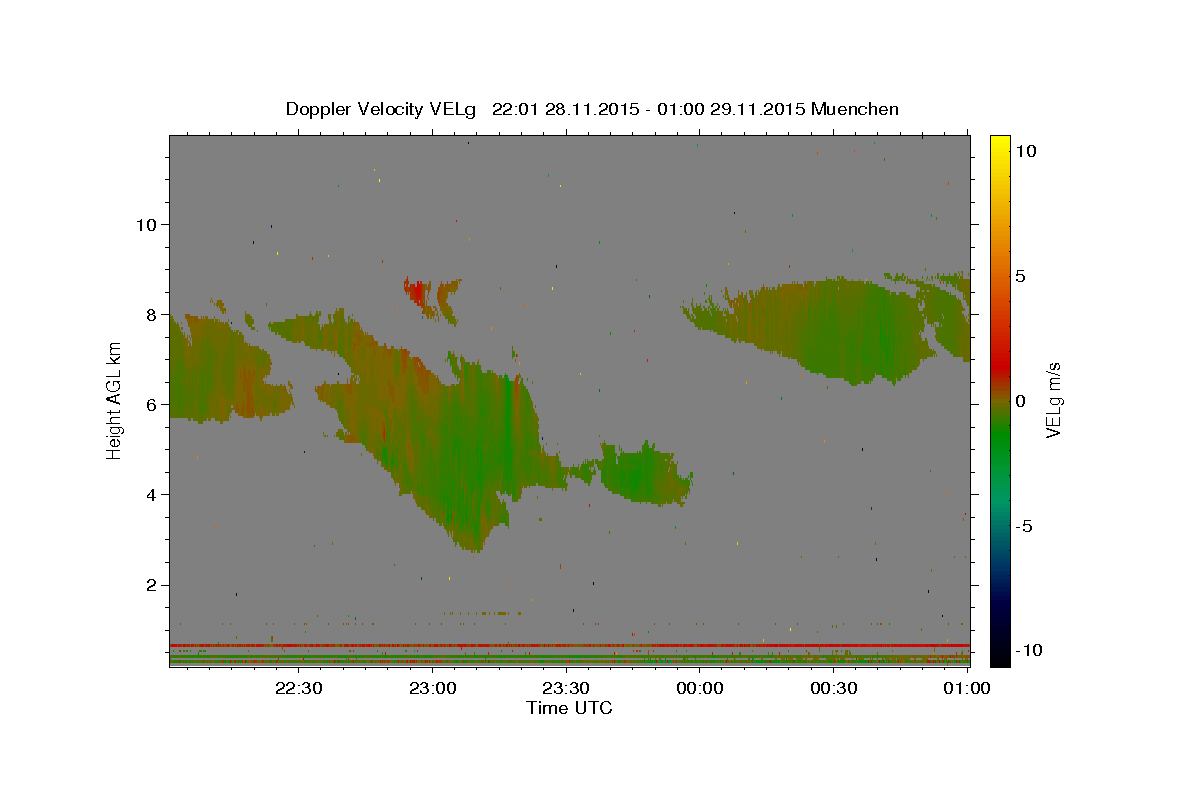Click the 23:00 time tick label
The height and width of the screenshot is (800, 1200).
pyautogui.click(x=432, y=688)
